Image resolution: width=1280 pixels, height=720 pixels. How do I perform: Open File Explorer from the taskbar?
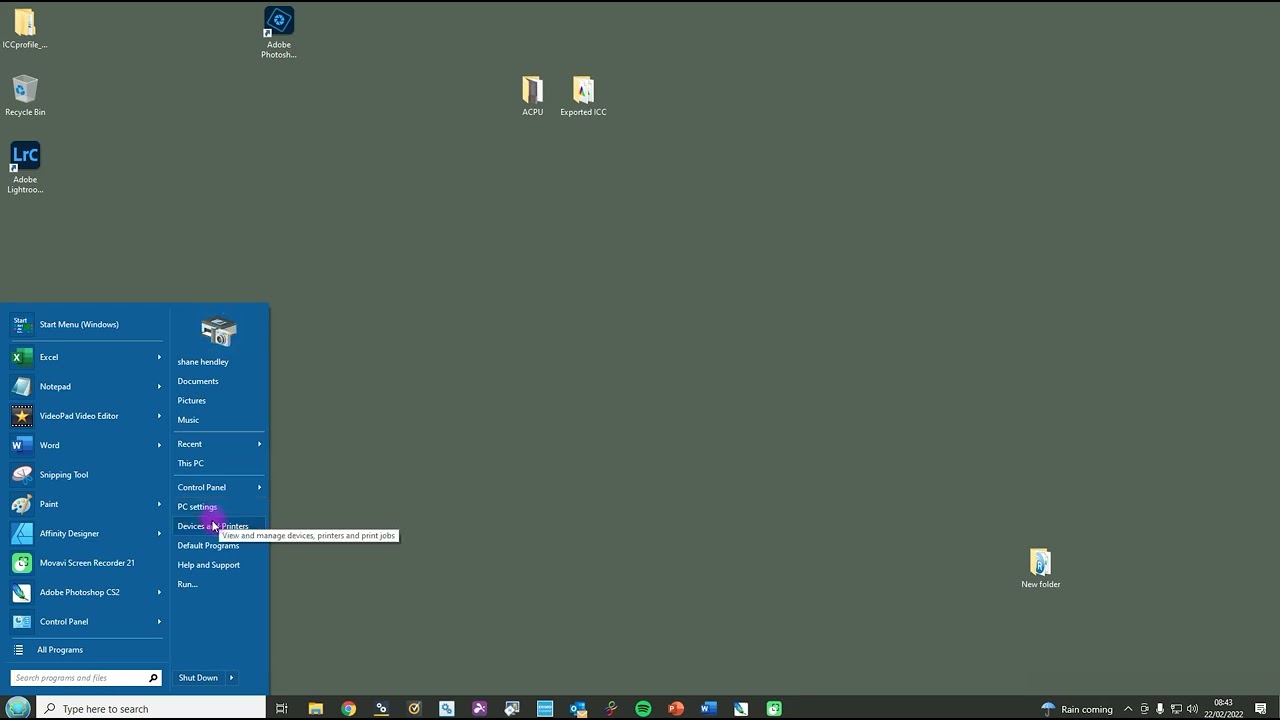pyautogui.click(x=315, y=709)
